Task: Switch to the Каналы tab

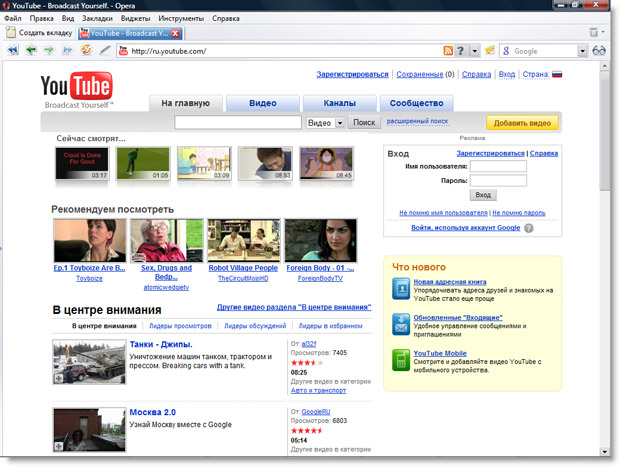Action: [339, 103]
